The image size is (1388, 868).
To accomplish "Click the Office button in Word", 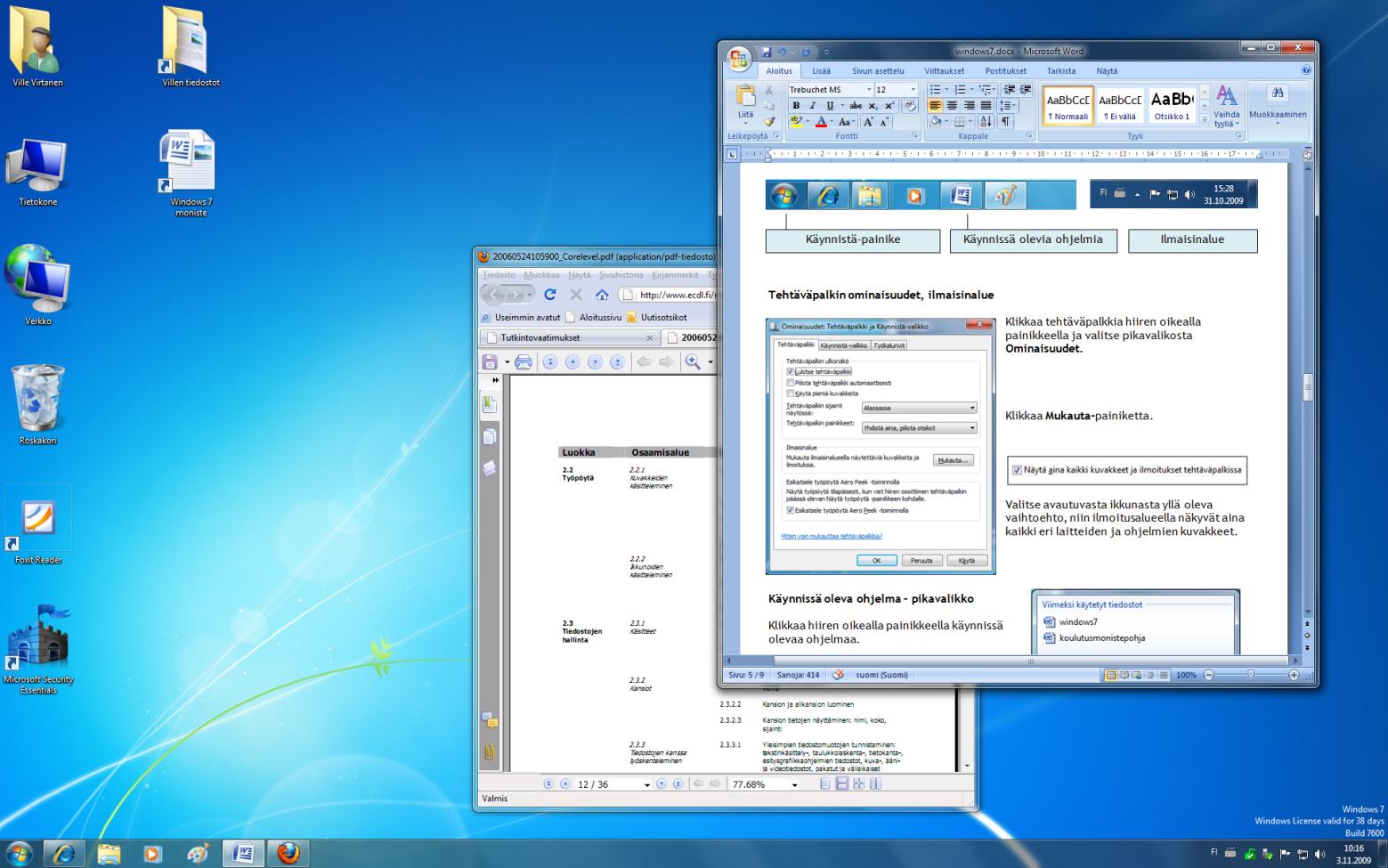I will pos(740,60).
